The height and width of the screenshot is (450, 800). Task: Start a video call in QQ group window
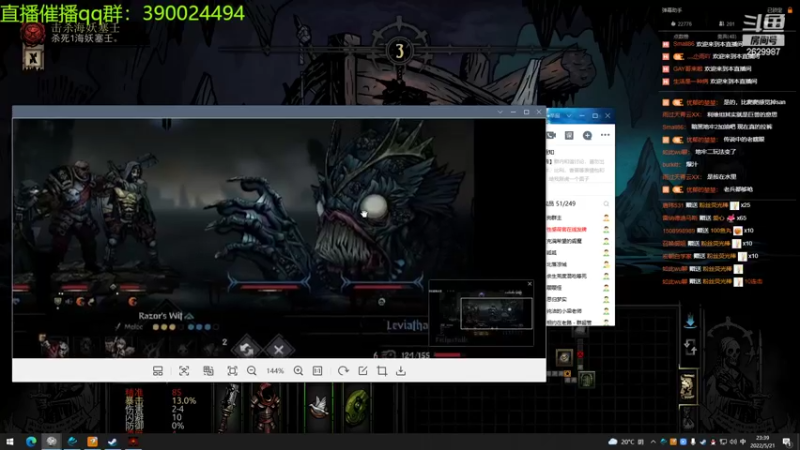[551, 135]
